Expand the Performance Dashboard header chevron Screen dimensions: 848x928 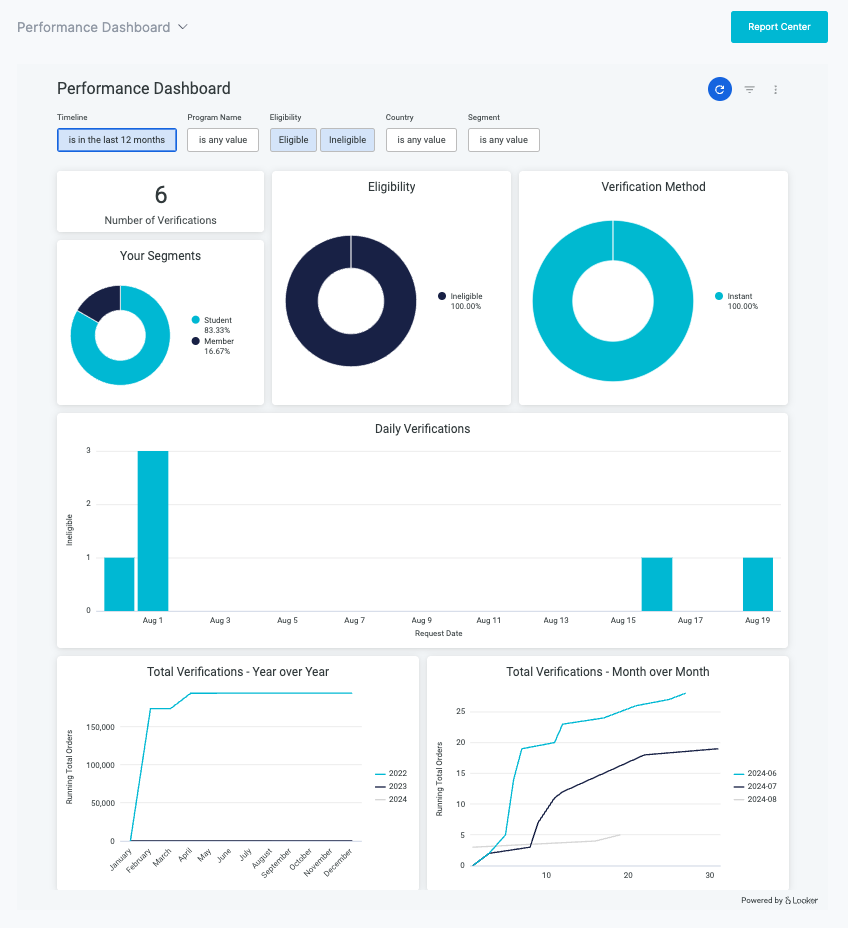point(183,27)
